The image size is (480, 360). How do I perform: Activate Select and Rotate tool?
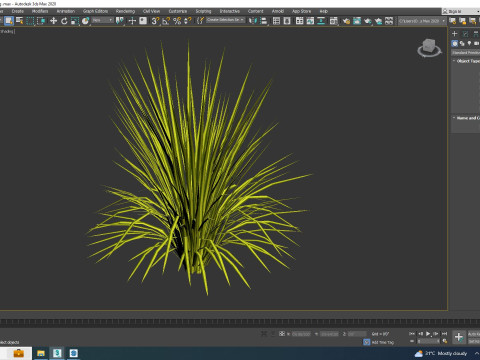(x=64, y=21)
